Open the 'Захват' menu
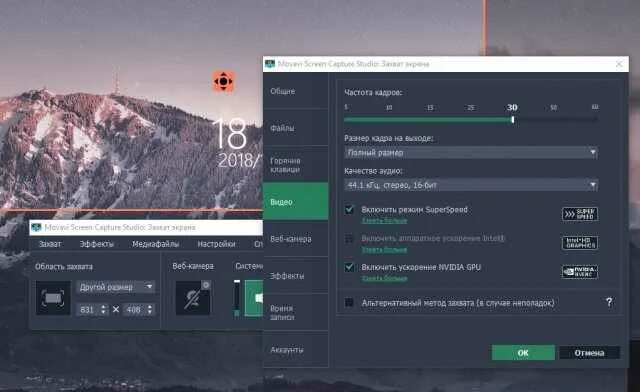This screenshot has height=392, width=640. point(50,244)
